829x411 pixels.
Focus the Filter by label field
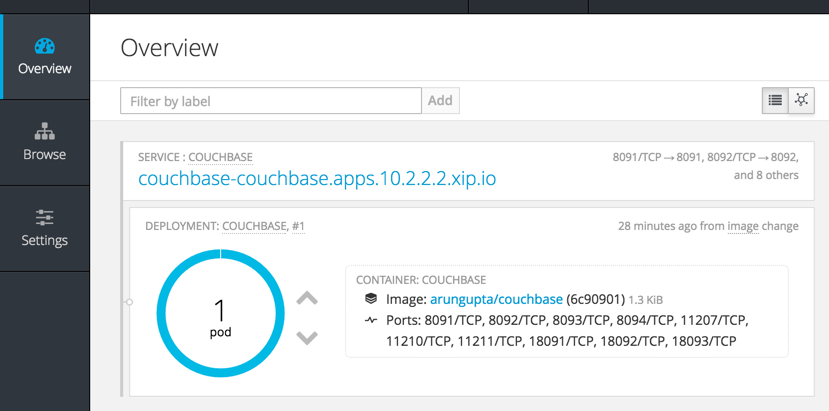point(271,101)
